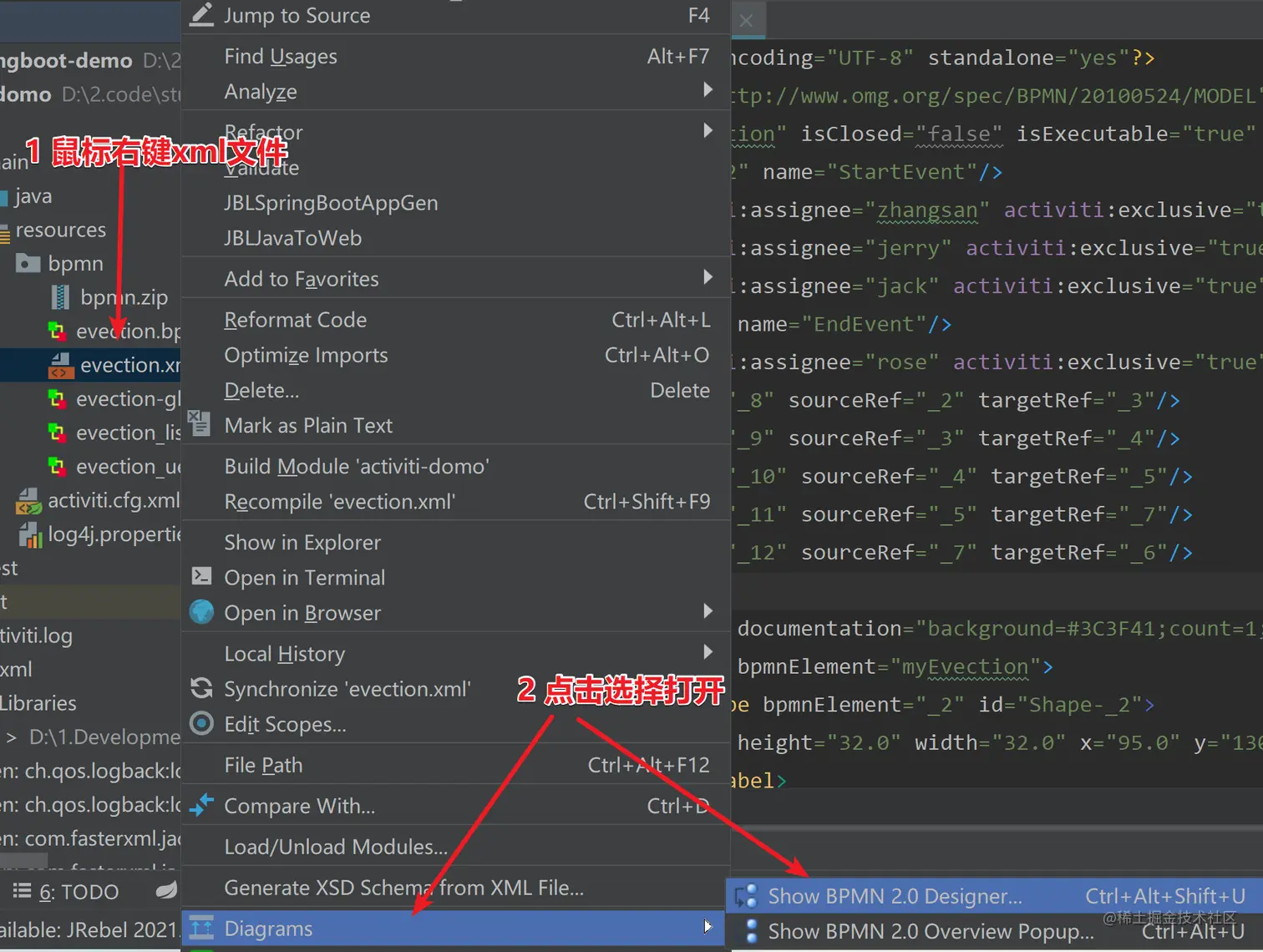Click the "myEvection" bpmnElement value
The image size is (1263, 952).
point(966,666)
